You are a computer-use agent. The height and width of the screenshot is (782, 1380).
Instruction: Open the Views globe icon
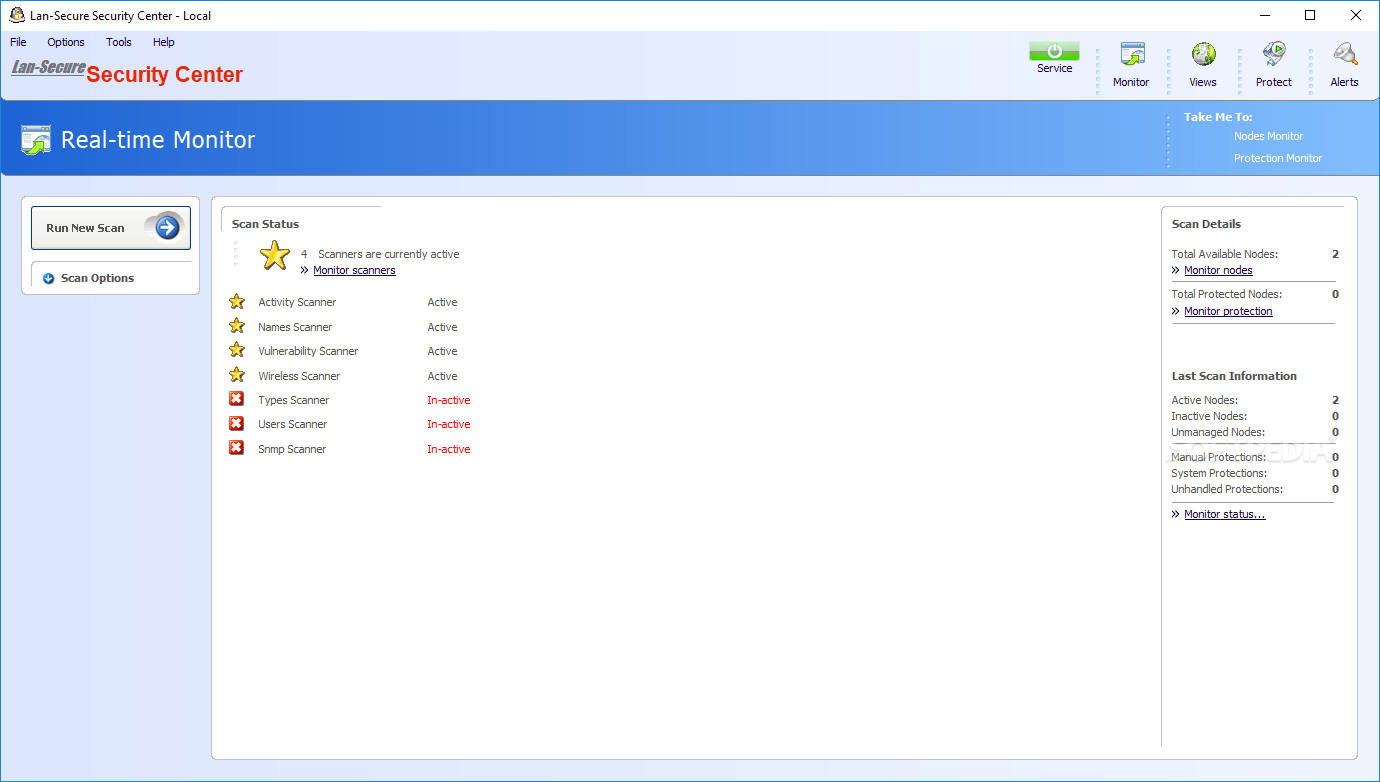click(1203, 54)
